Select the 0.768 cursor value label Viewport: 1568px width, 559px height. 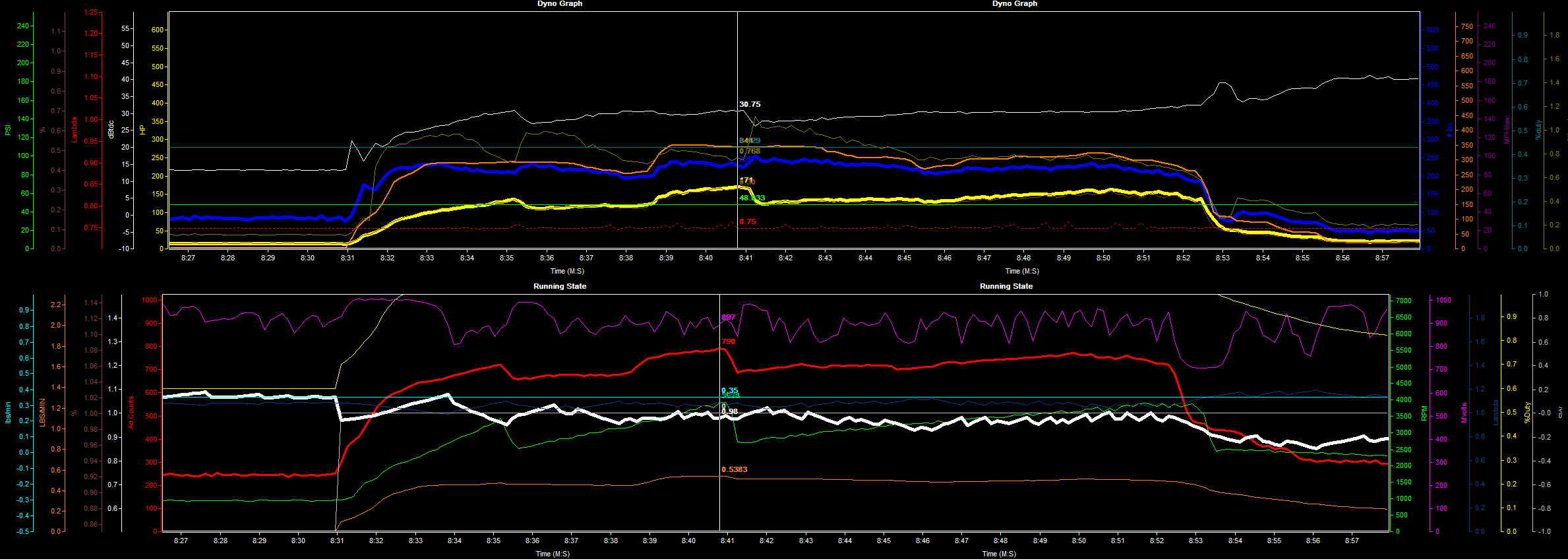750,151
